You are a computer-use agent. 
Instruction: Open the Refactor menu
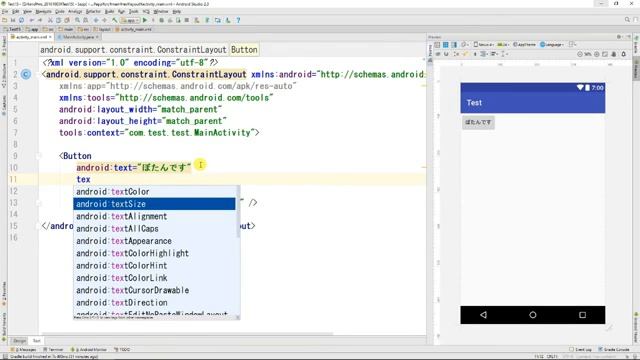(x=93, y=11)
